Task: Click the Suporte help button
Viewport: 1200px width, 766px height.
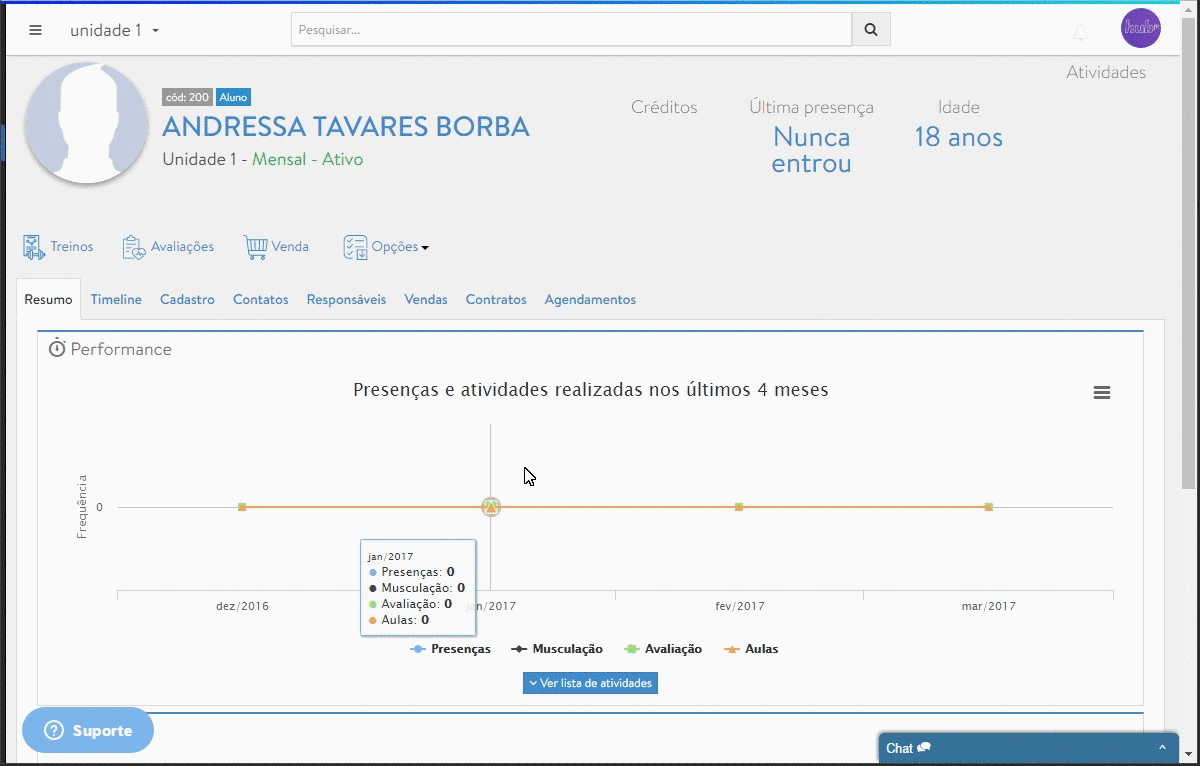Action: (x=88, y=731)
